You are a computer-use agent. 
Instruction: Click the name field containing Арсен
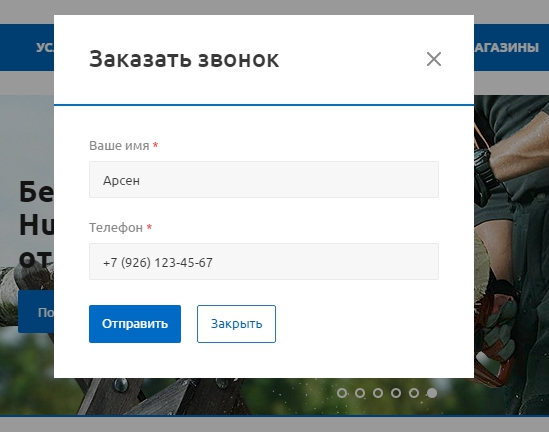[x=264, y=180]
